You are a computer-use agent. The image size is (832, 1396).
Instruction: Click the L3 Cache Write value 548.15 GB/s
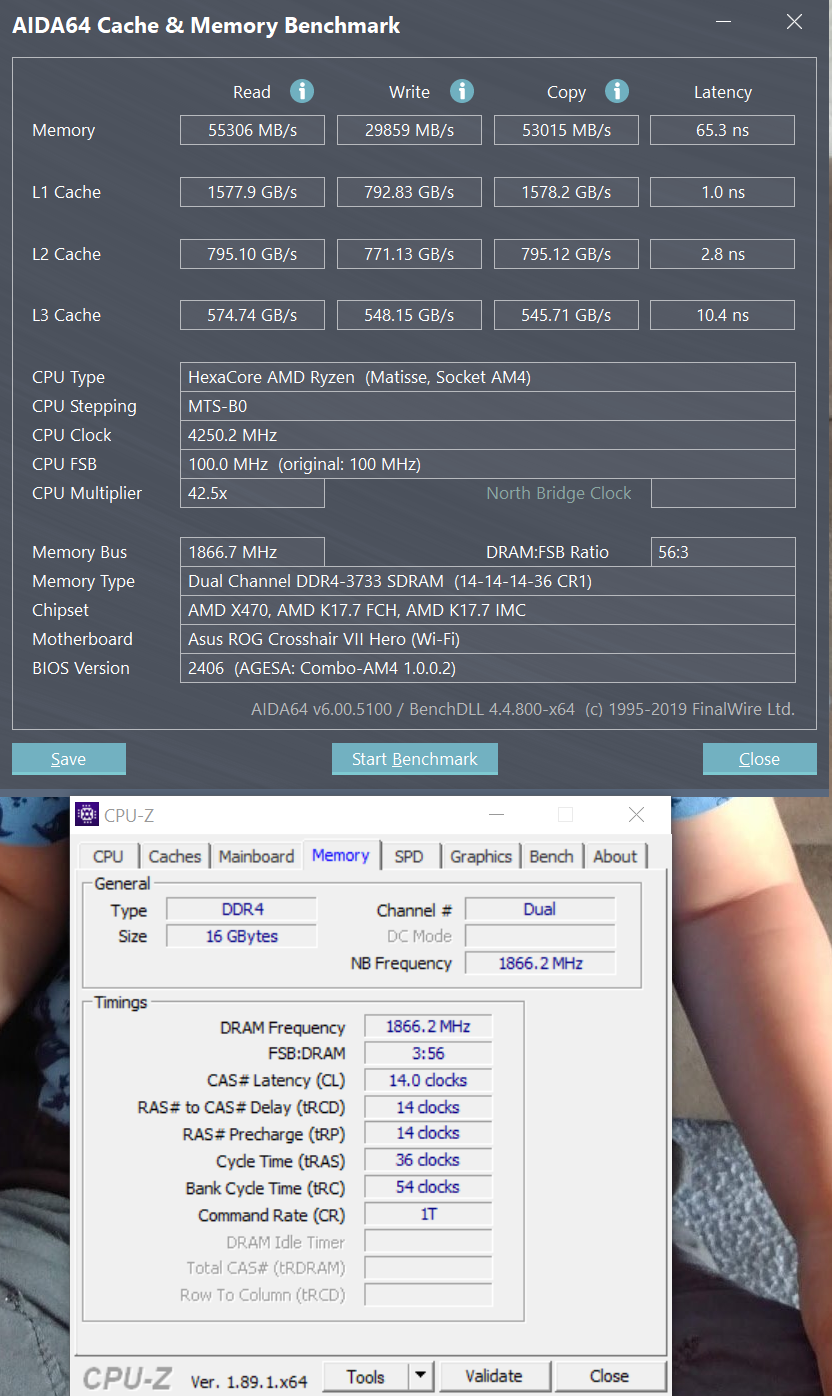(x=409, y=315)
